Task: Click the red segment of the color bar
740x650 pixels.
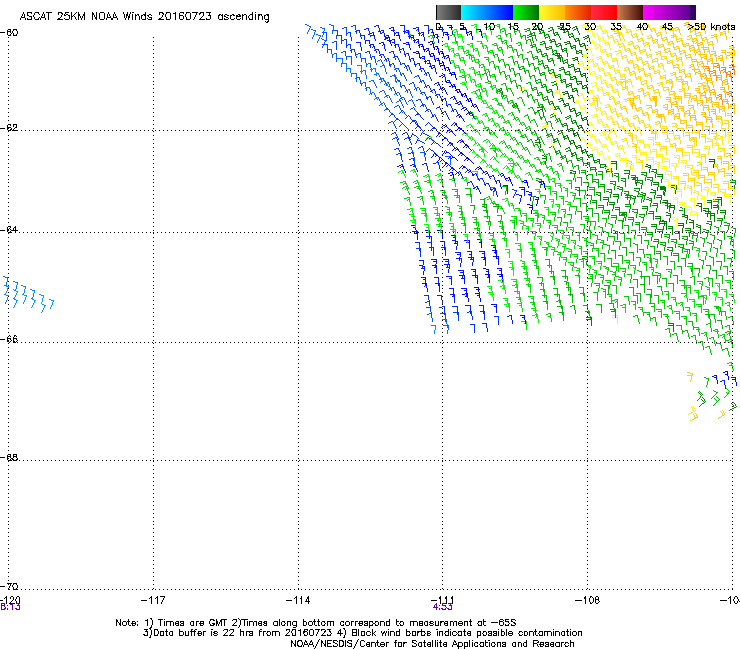Action: pos(604,12)
